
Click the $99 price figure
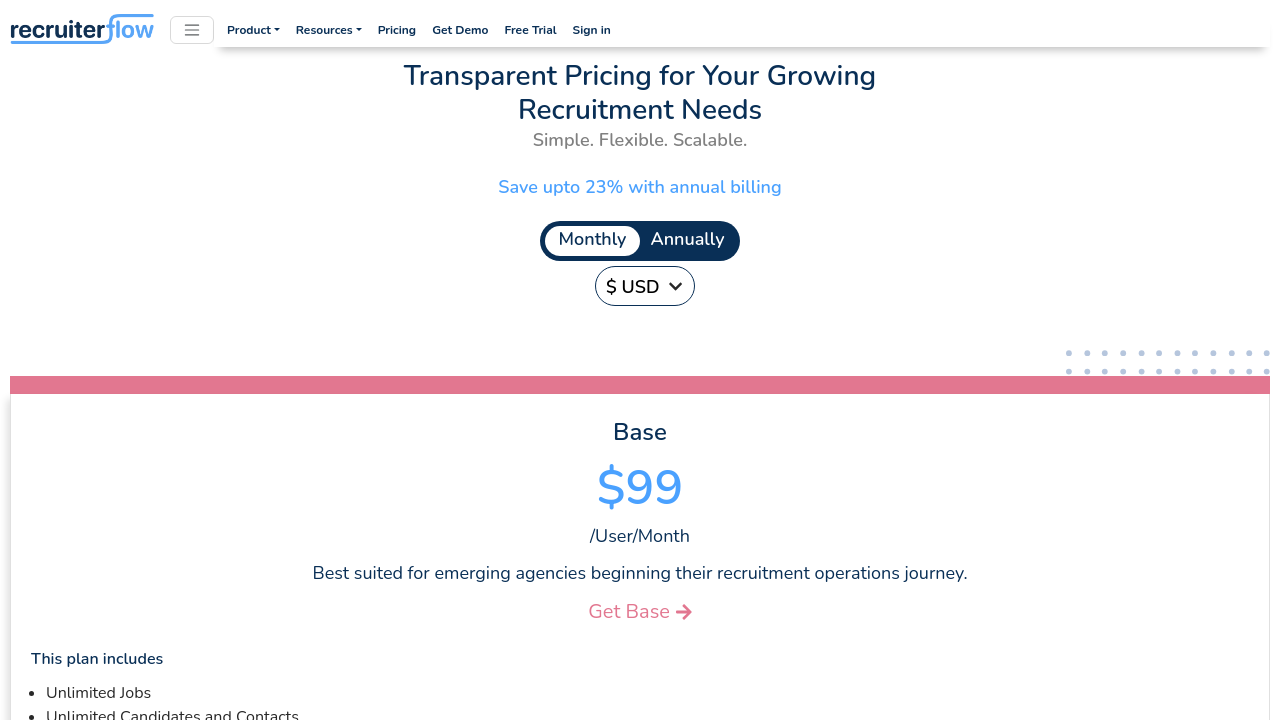pos(640,487)
